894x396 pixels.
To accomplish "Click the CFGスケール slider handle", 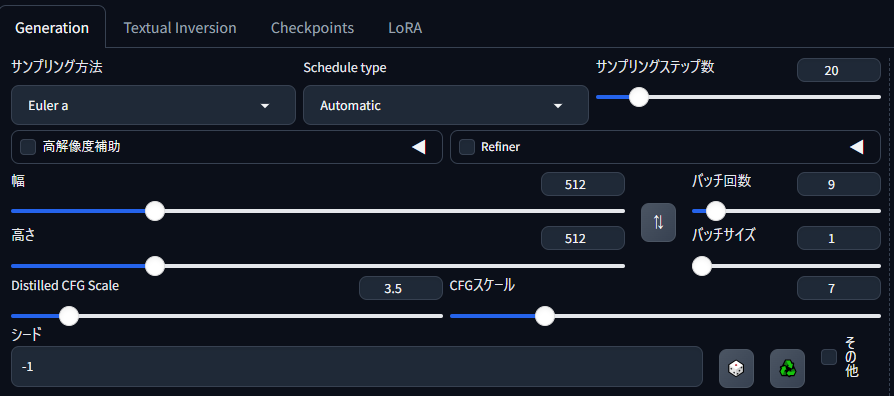I will tap(545, 316).
